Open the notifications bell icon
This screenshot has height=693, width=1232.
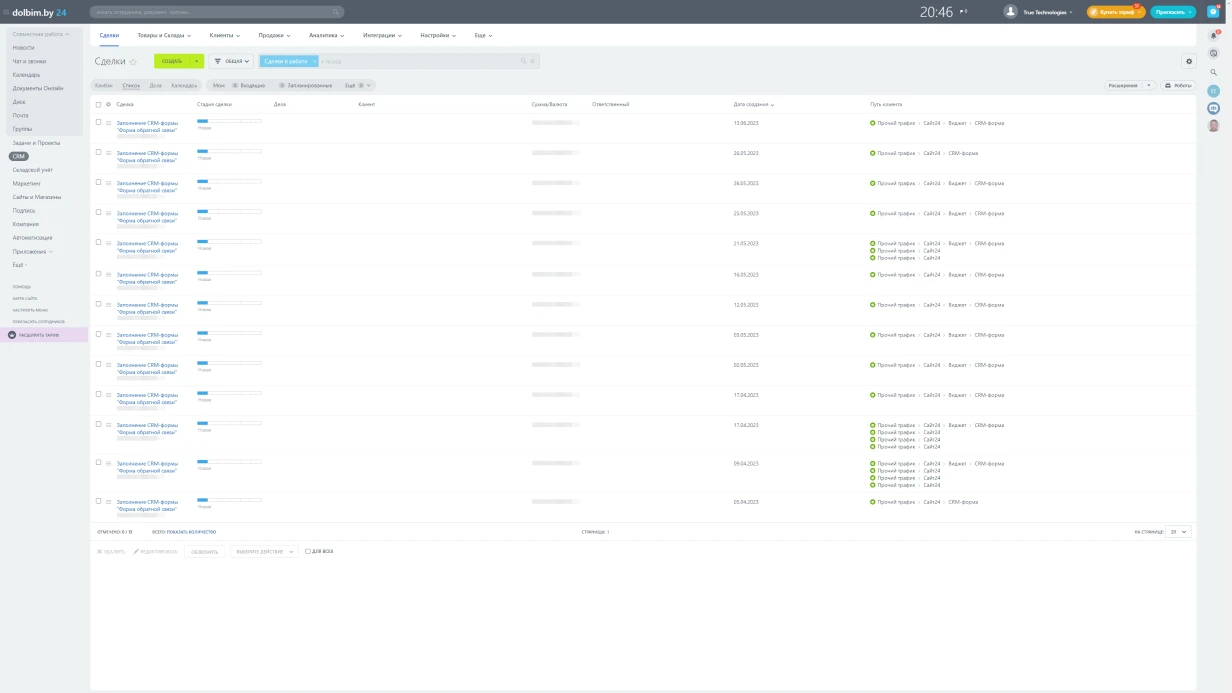click(1213, 36)
